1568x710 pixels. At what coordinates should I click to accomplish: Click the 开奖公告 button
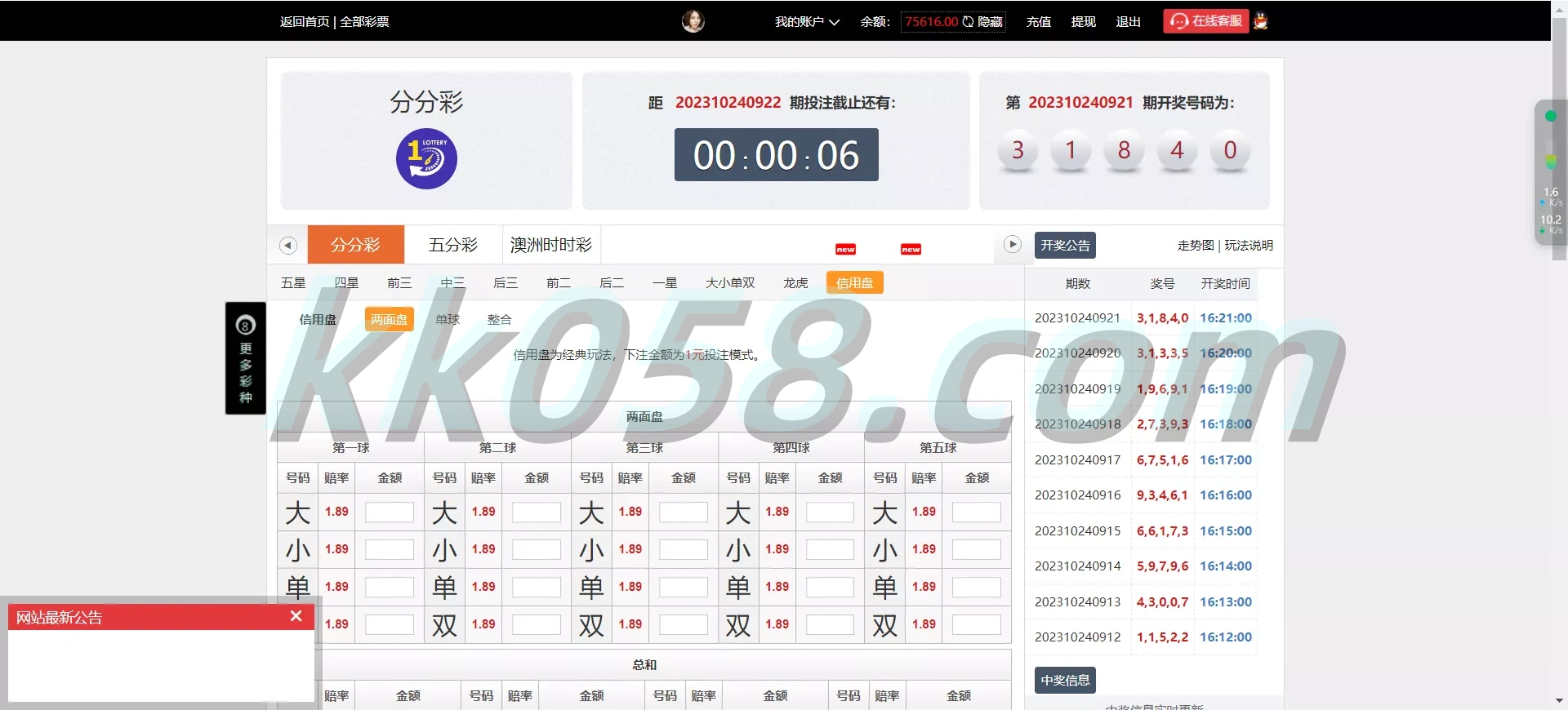point(1065,245)
